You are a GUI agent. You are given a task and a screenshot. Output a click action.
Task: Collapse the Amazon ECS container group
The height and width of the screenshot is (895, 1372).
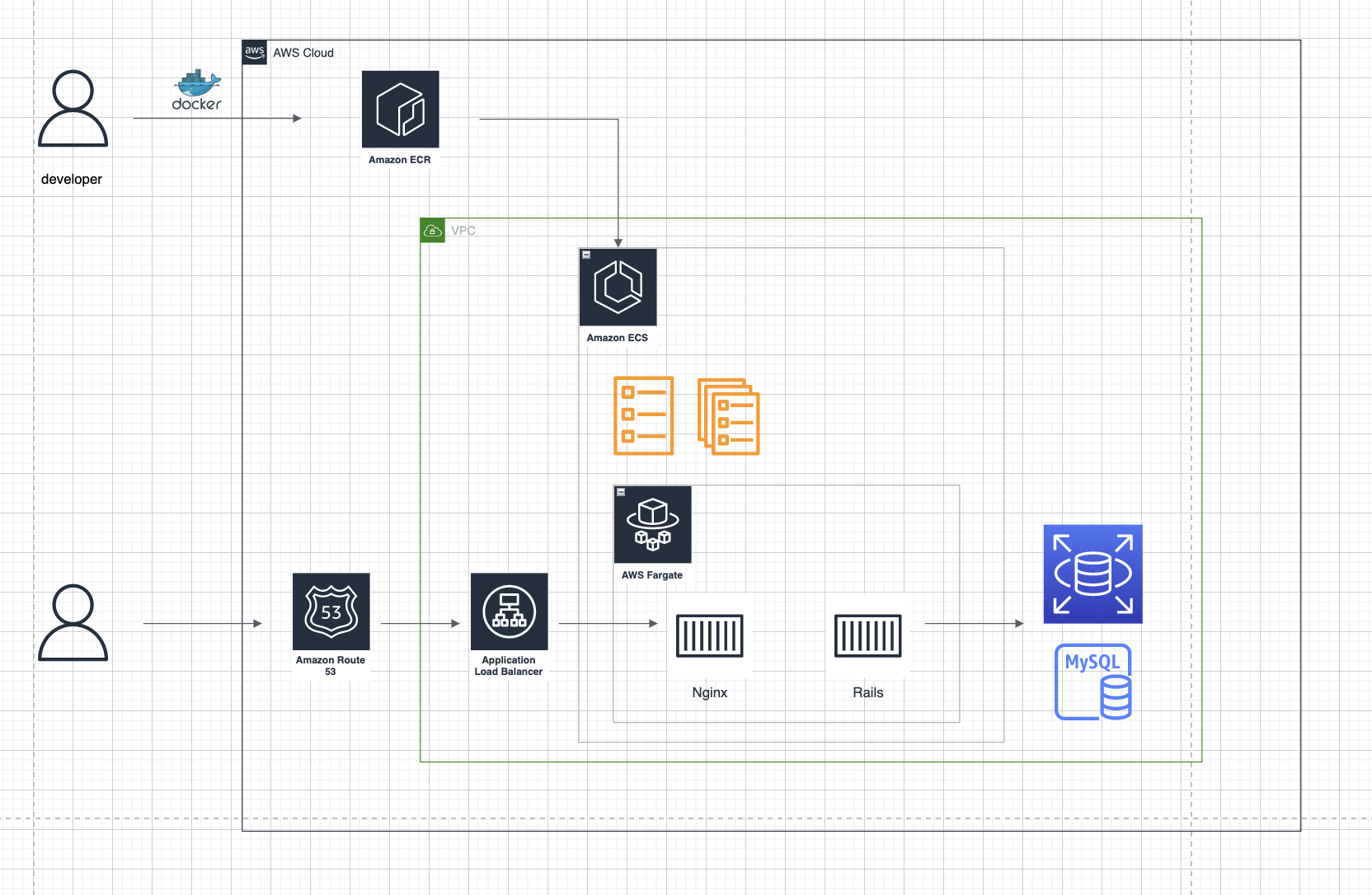coord(586,255)
